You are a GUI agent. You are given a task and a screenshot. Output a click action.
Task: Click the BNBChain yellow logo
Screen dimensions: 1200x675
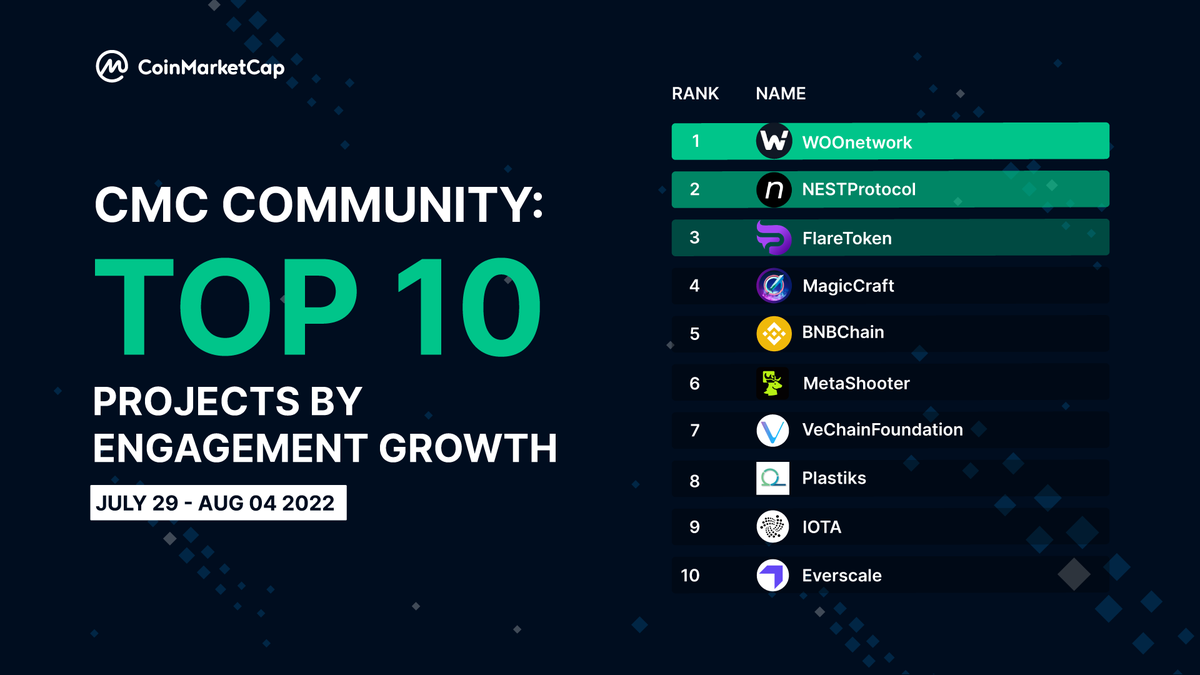click(774, 333)
